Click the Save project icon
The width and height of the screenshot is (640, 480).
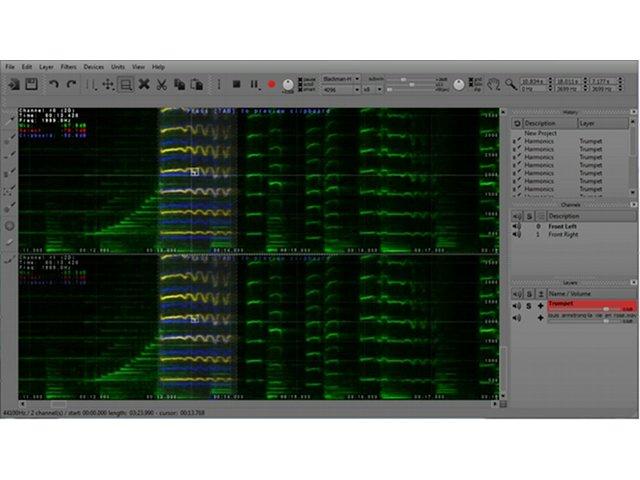point(31,85)
